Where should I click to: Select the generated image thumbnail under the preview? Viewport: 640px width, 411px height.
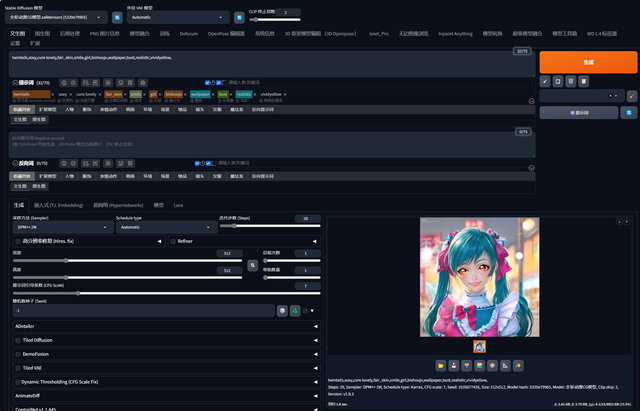pyautogui.click(x=479, y=347)
